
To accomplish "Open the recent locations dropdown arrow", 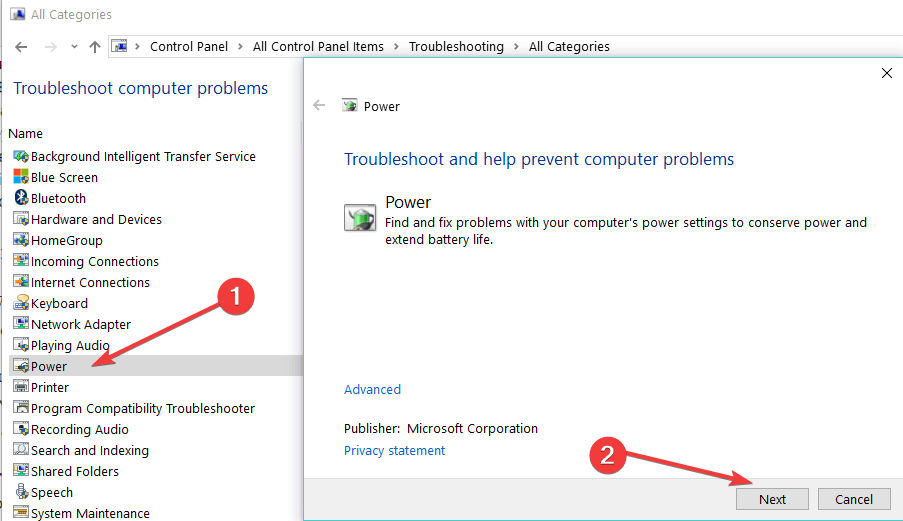I will click(74, 47).
